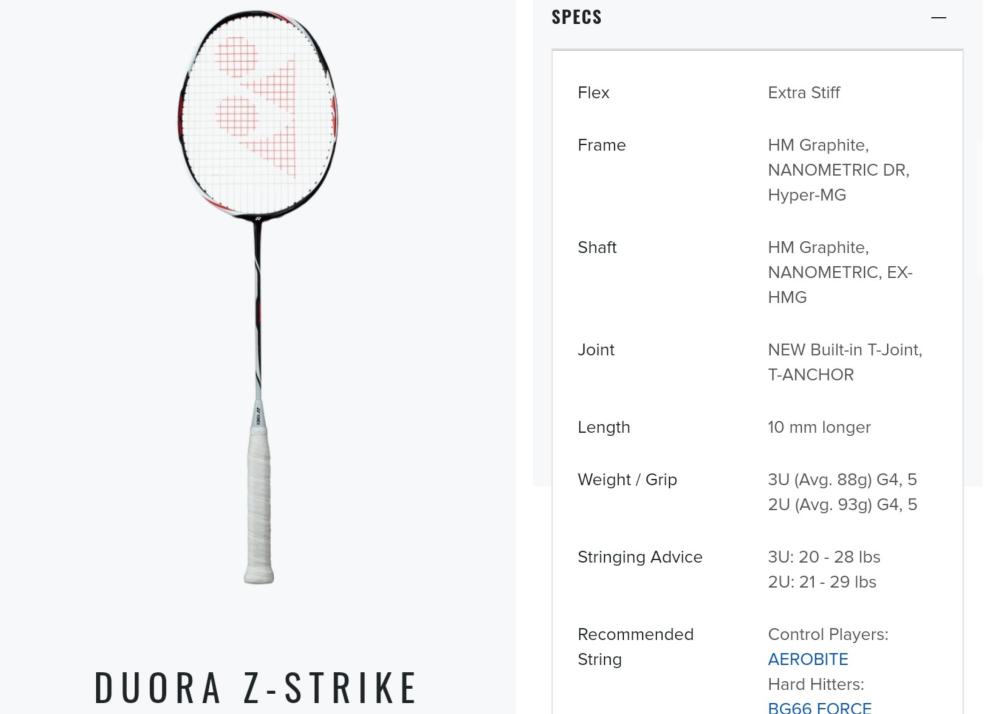
Task: Select the 2U: 21 - 29 lbs text
Action: pyautogui.click(x=821, y=582)
